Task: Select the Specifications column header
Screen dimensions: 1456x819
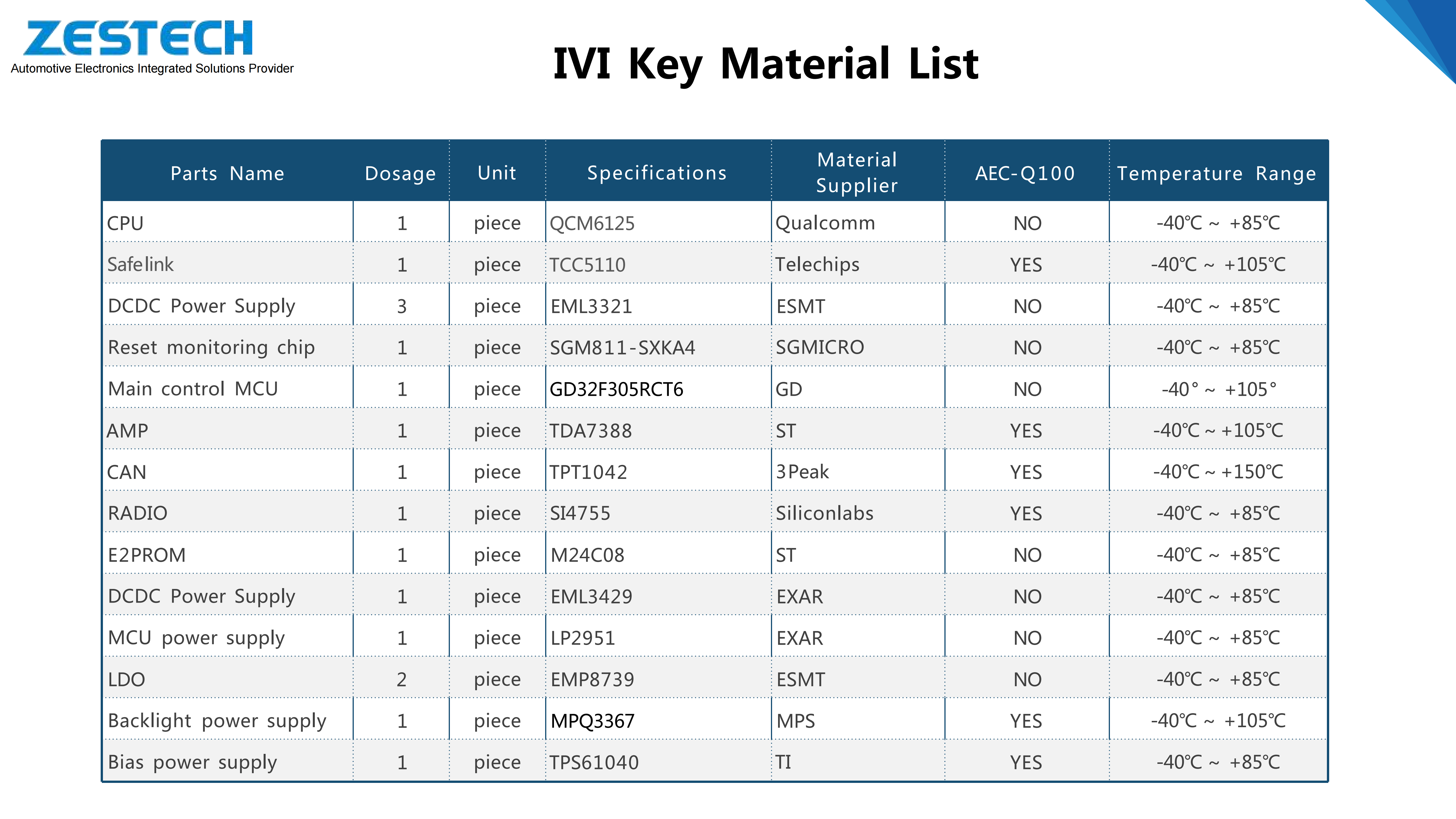Action: tap(657, 173)
